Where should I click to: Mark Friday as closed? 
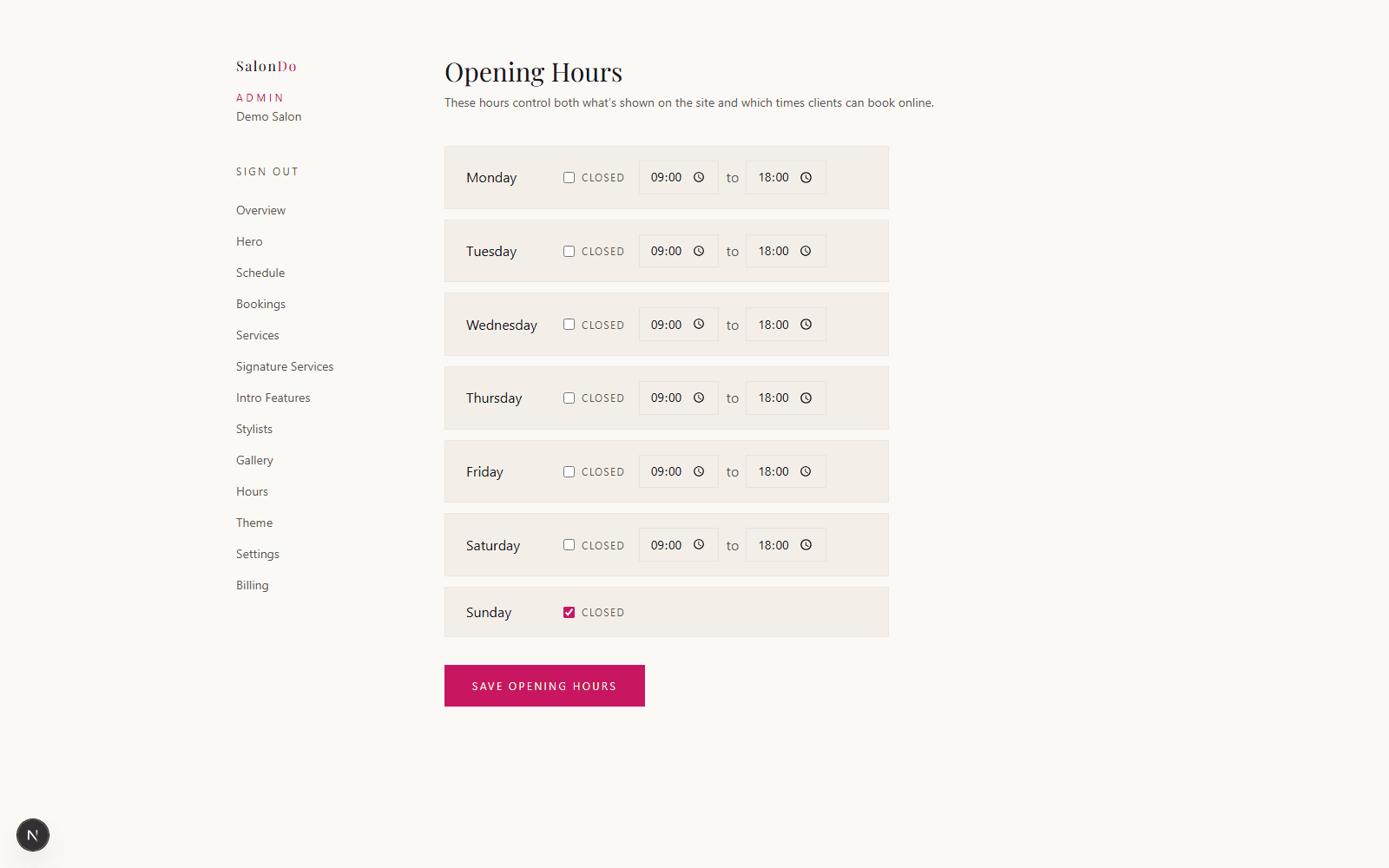(x=569, y=471)
